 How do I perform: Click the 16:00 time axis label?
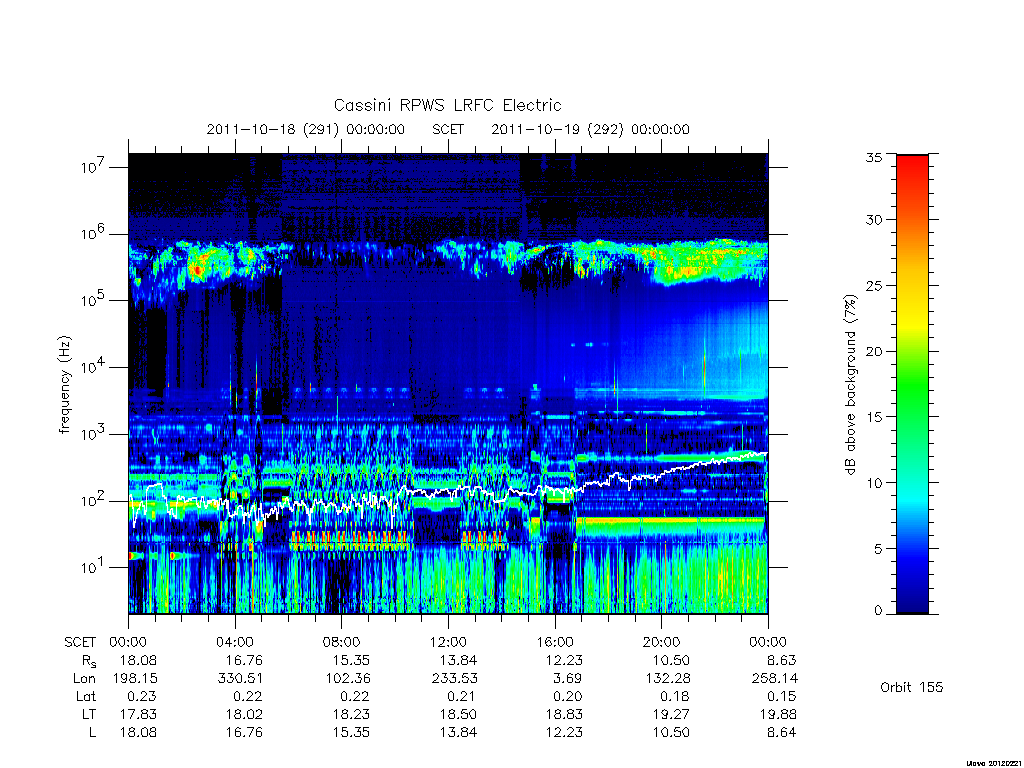[555, 642]
